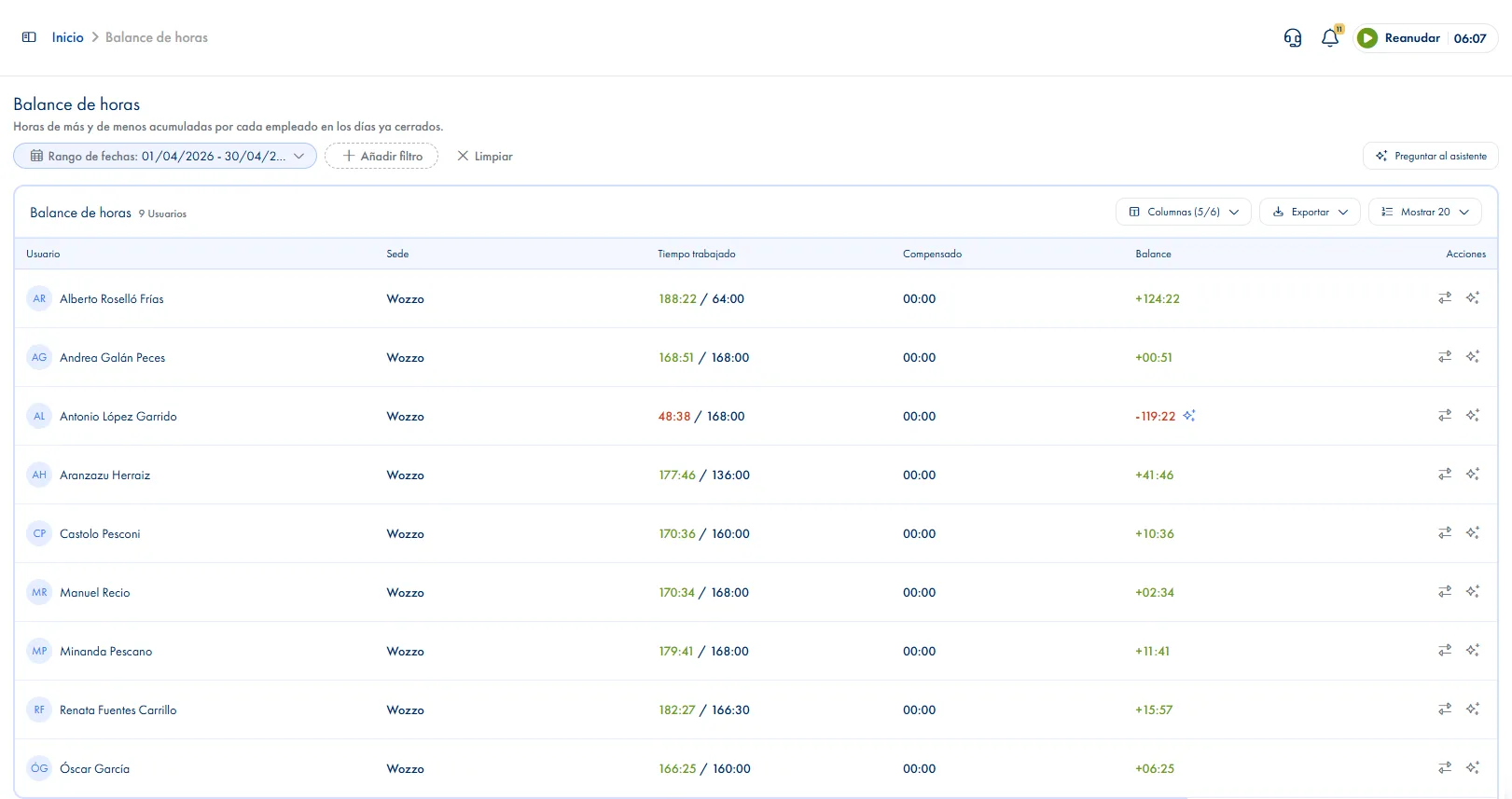Image resolution: width=1512 pixels, height=799 pixels.
Task: Click the Manuel Recio user name
Action: point(95,593)
